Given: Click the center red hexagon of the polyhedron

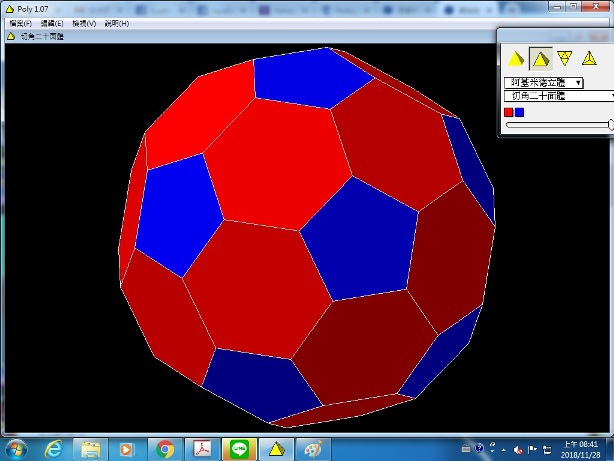Looking at the screenshot, I should point(277,164).
